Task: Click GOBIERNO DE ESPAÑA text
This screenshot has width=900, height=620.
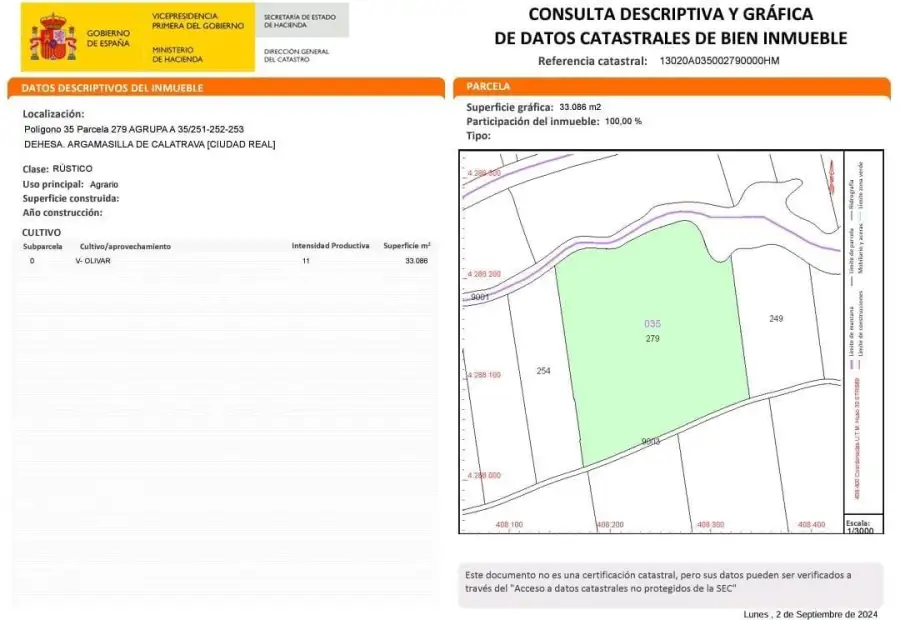Action: [108, 38]
